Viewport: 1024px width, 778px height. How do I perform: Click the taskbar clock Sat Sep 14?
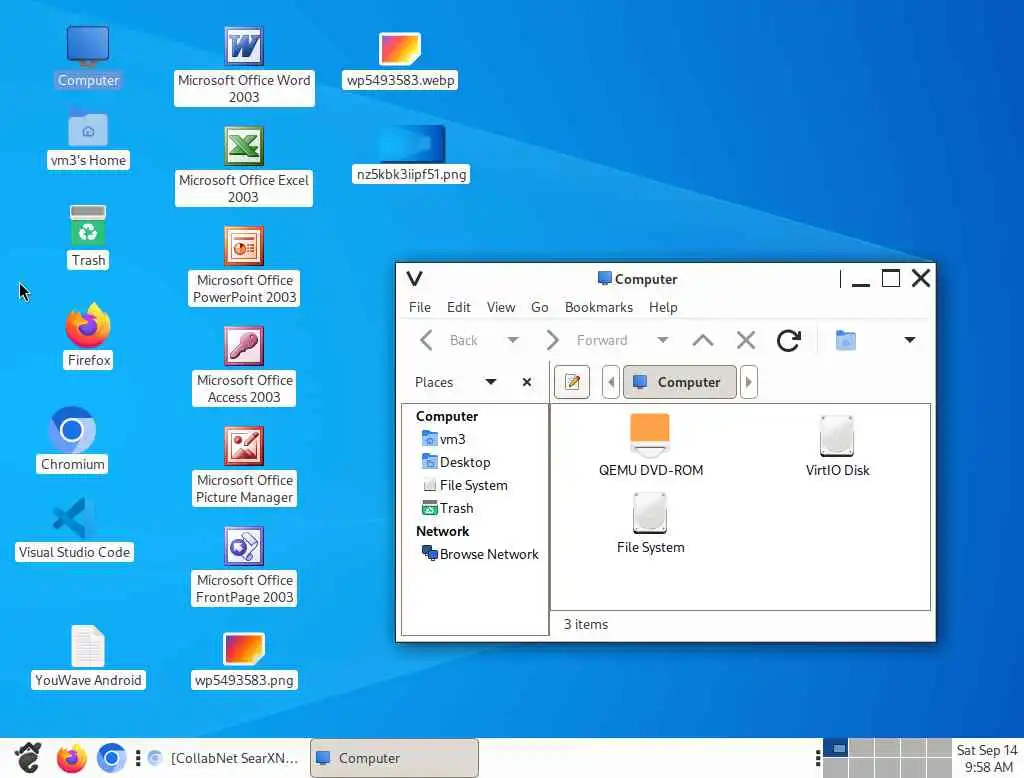tap(987, 758)
